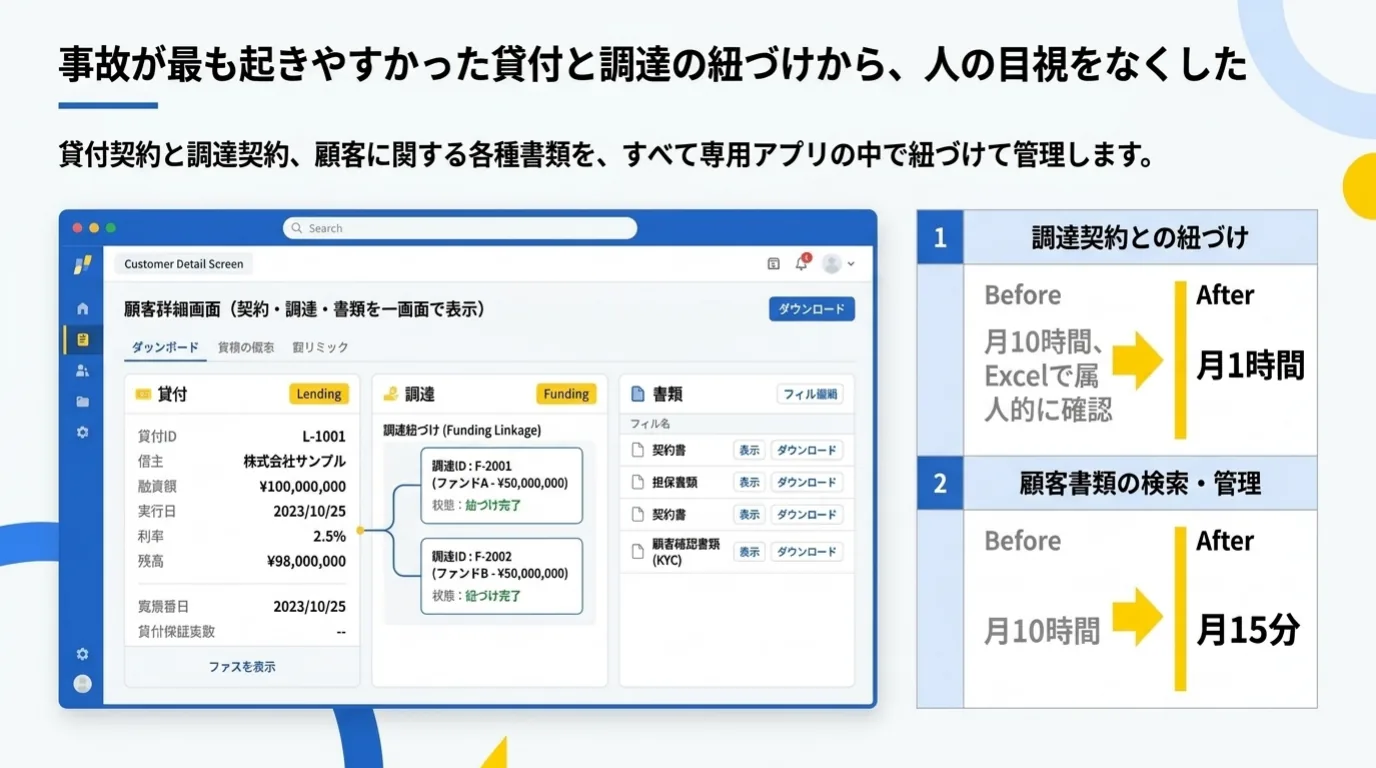Click the balance ¥98,000,000
The image size is (1376, 768).
click(x=307, y=562)
